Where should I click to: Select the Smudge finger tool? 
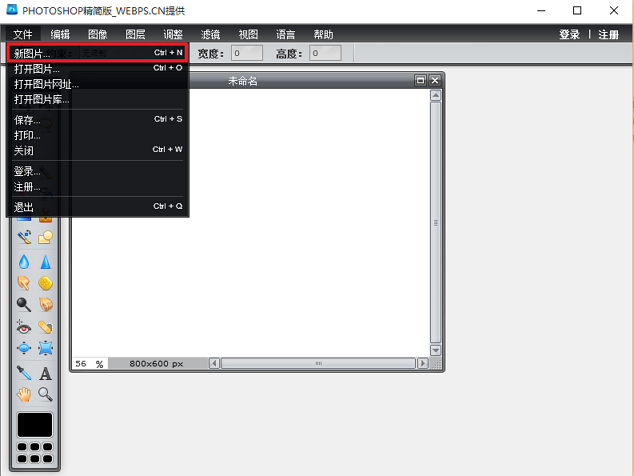click(x=24, y=283)
